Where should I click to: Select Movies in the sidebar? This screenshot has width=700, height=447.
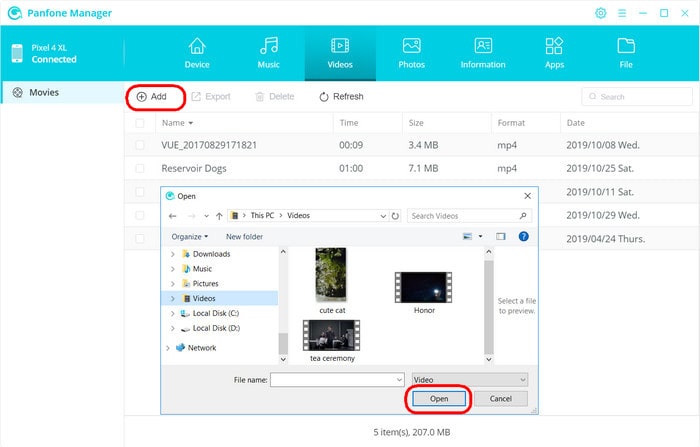(62, 92)
